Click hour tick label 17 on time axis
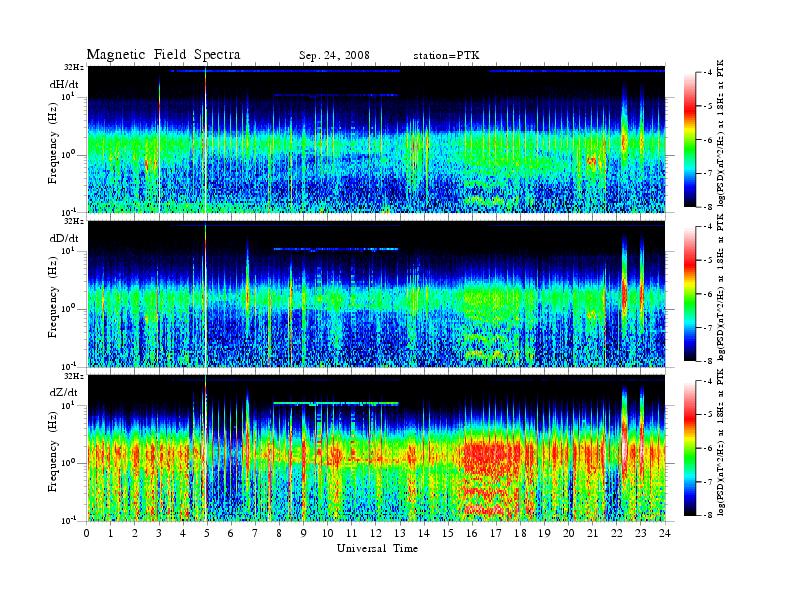The width and height of the screenshot is (792, 612). pos(496,533)
